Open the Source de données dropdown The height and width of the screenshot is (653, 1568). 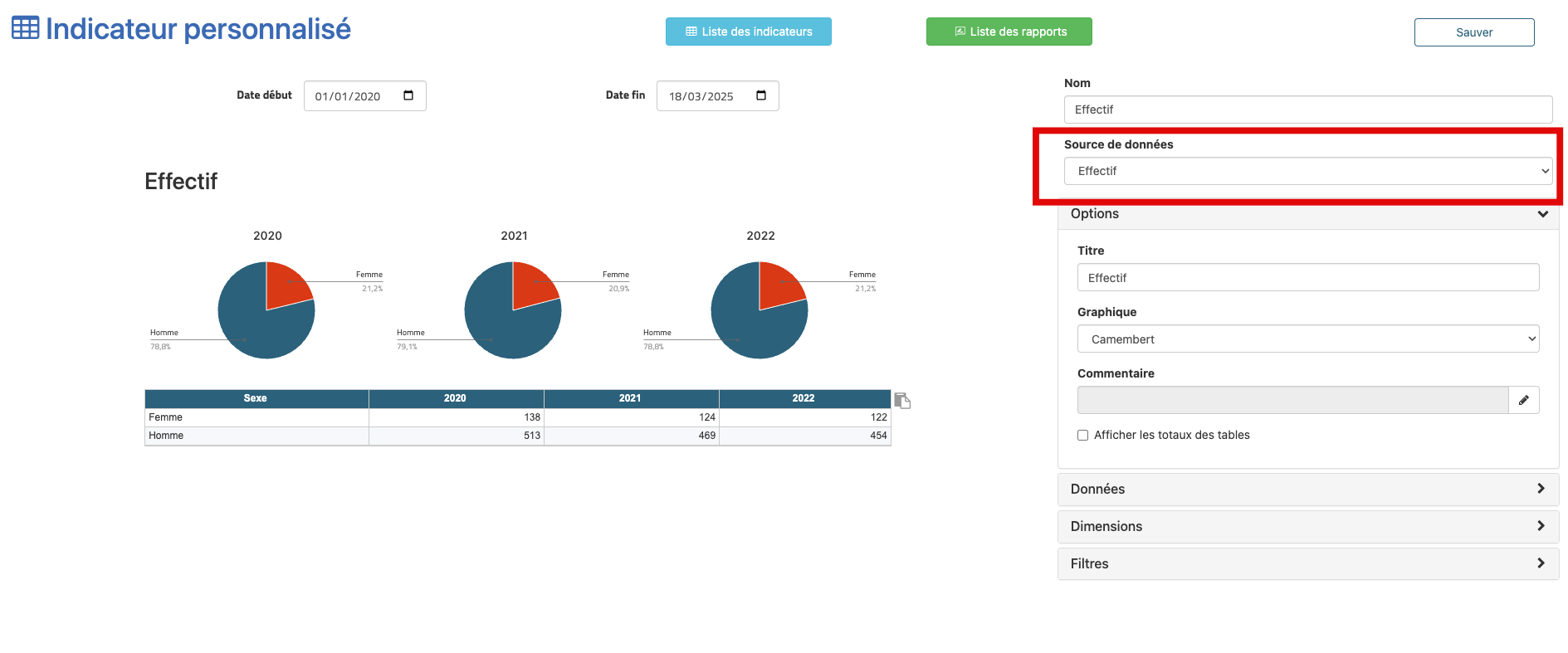1308,171
